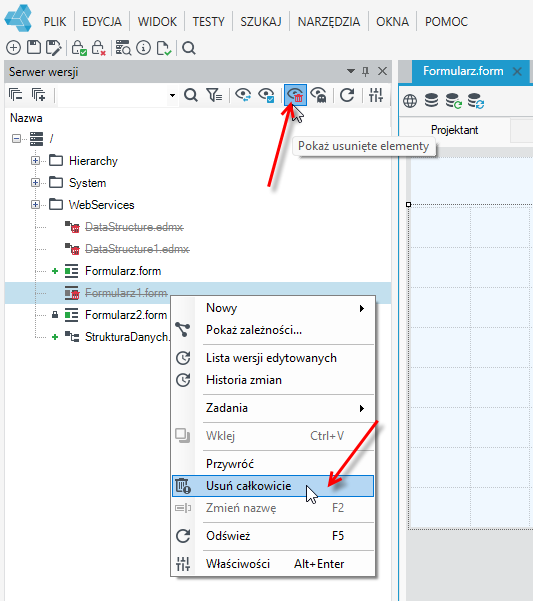Close the Formularz.form tab
533x601 pixels.
[x=517, y=71]
